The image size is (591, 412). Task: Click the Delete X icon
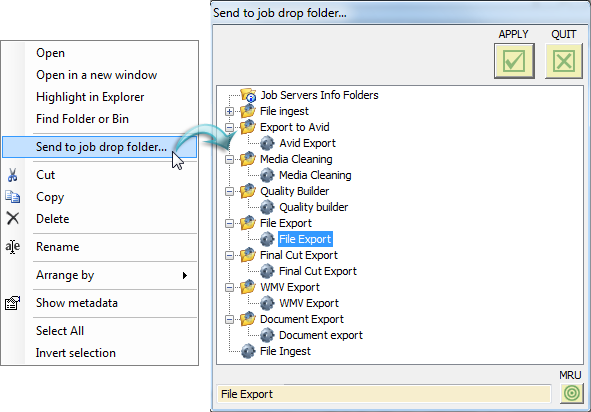[x=12, y=218]
